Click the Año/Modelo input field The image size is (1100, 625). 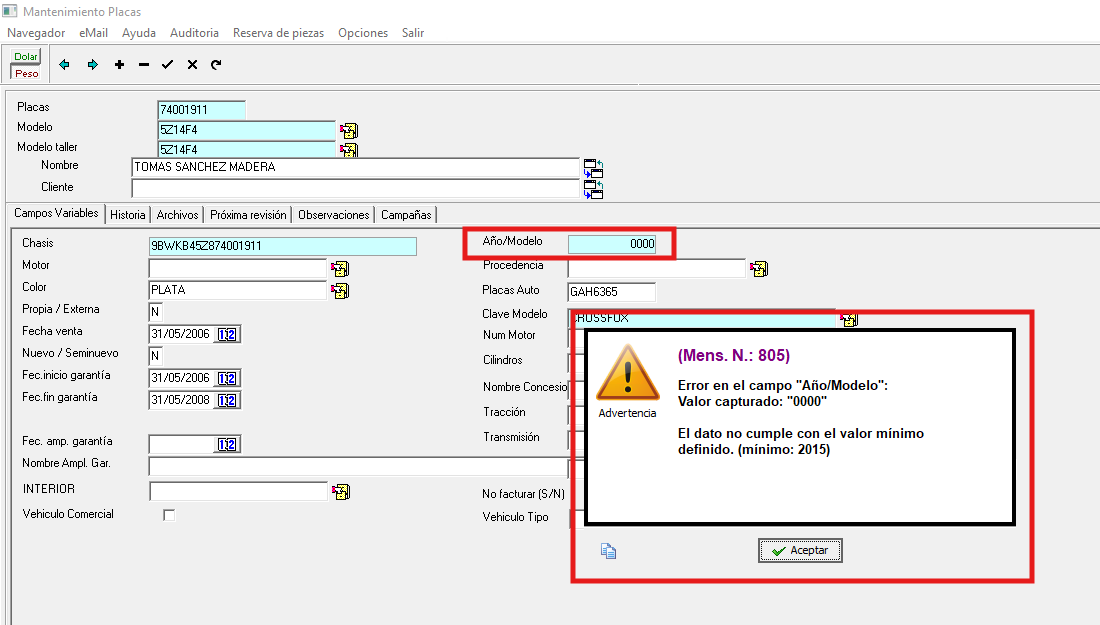[x=612, y=244]
